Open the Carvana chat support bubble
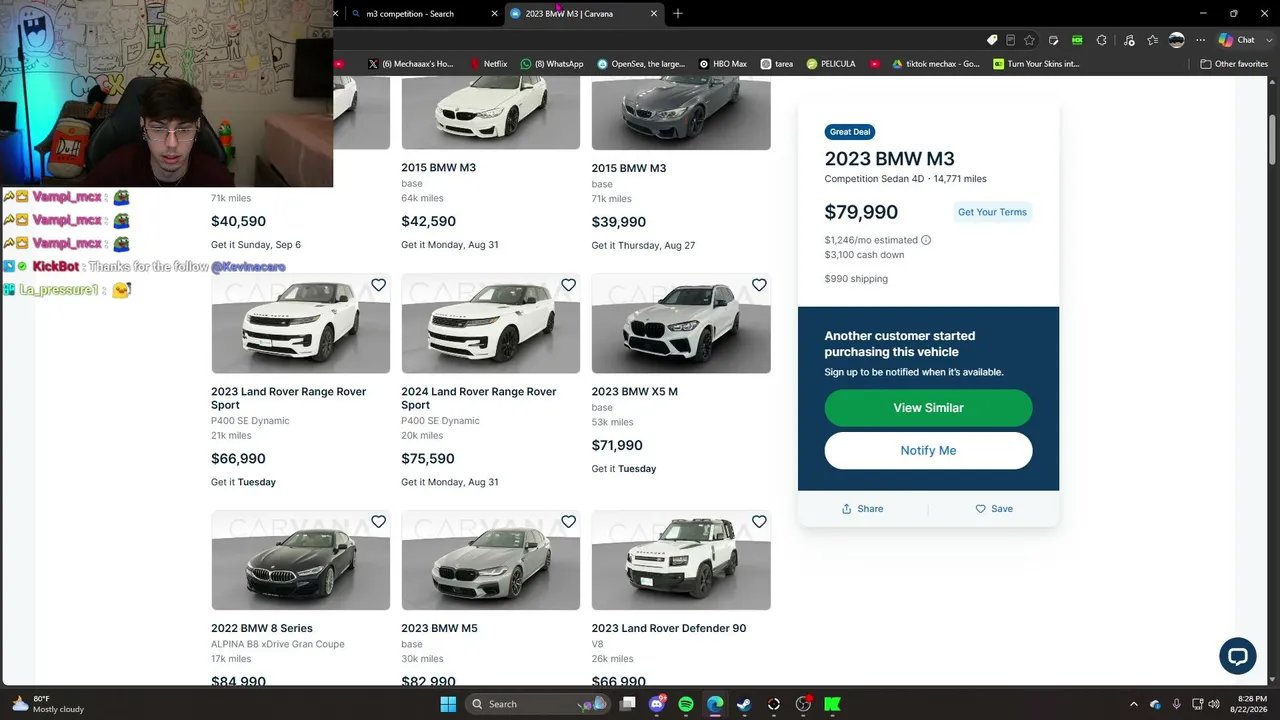This screenshot has width=1280, height=720. coord(1237,656)
